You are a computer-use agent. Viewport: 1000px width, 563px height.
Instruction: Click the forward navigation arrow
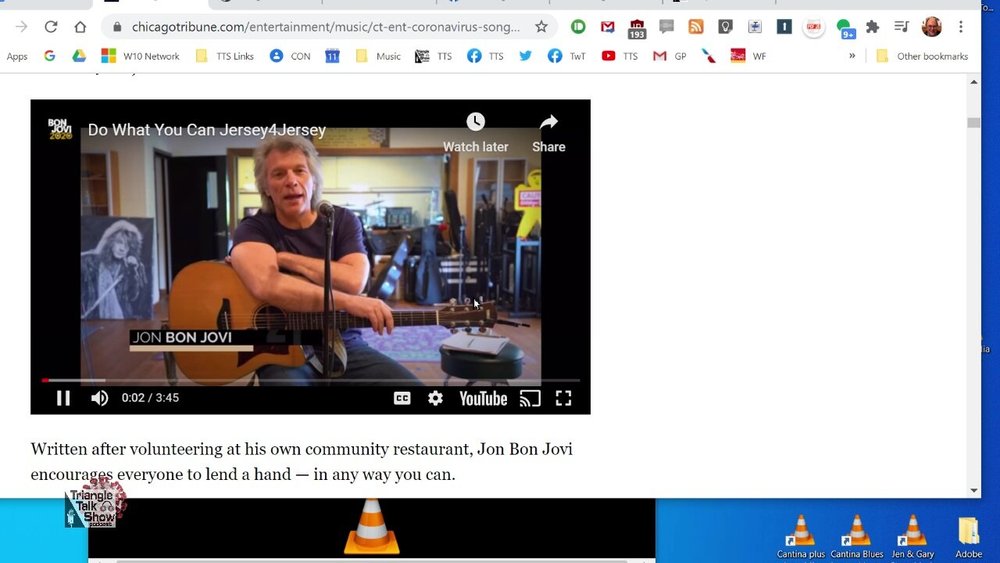22,27
